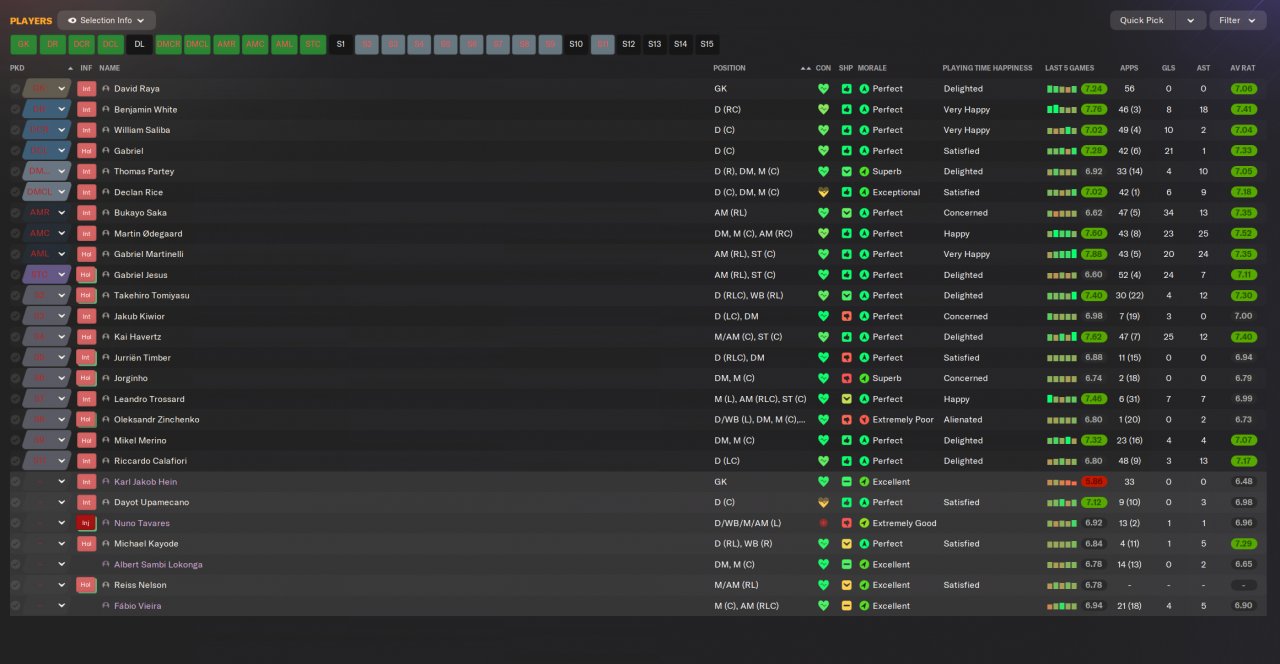Toggle selection circle for Kai Havertz
Screen dimensions: 1280x664
tap(15, 337)
